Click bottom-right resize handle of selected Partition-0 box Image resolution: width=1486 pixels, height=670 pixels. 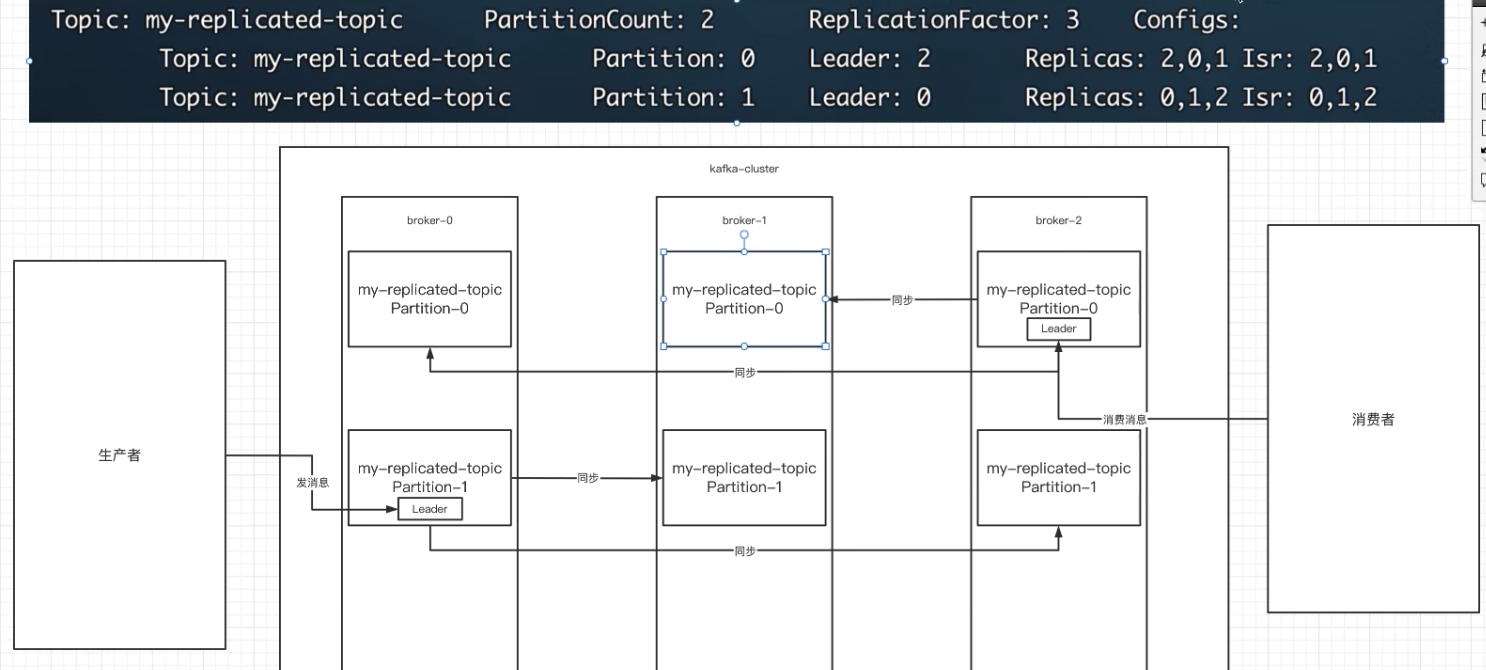tap(826, 346)
